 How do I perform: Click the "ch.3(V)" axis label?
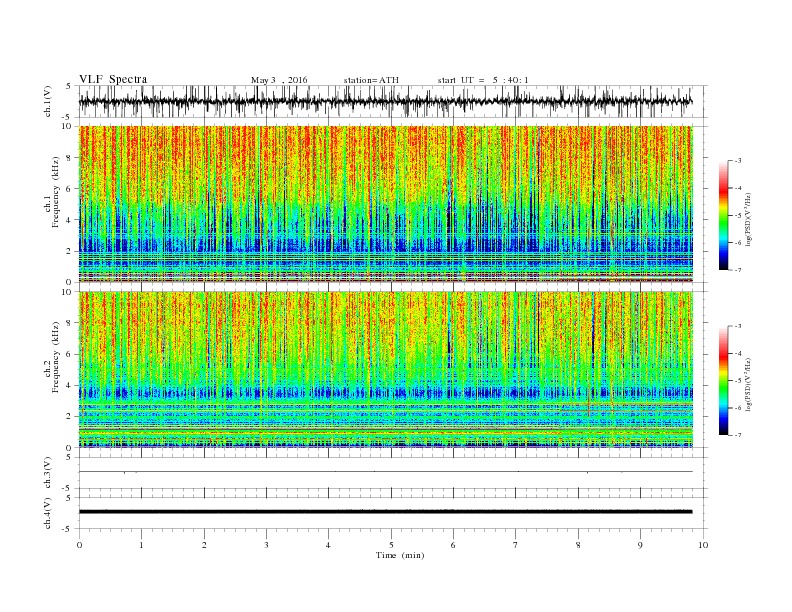tap(48, 473)
